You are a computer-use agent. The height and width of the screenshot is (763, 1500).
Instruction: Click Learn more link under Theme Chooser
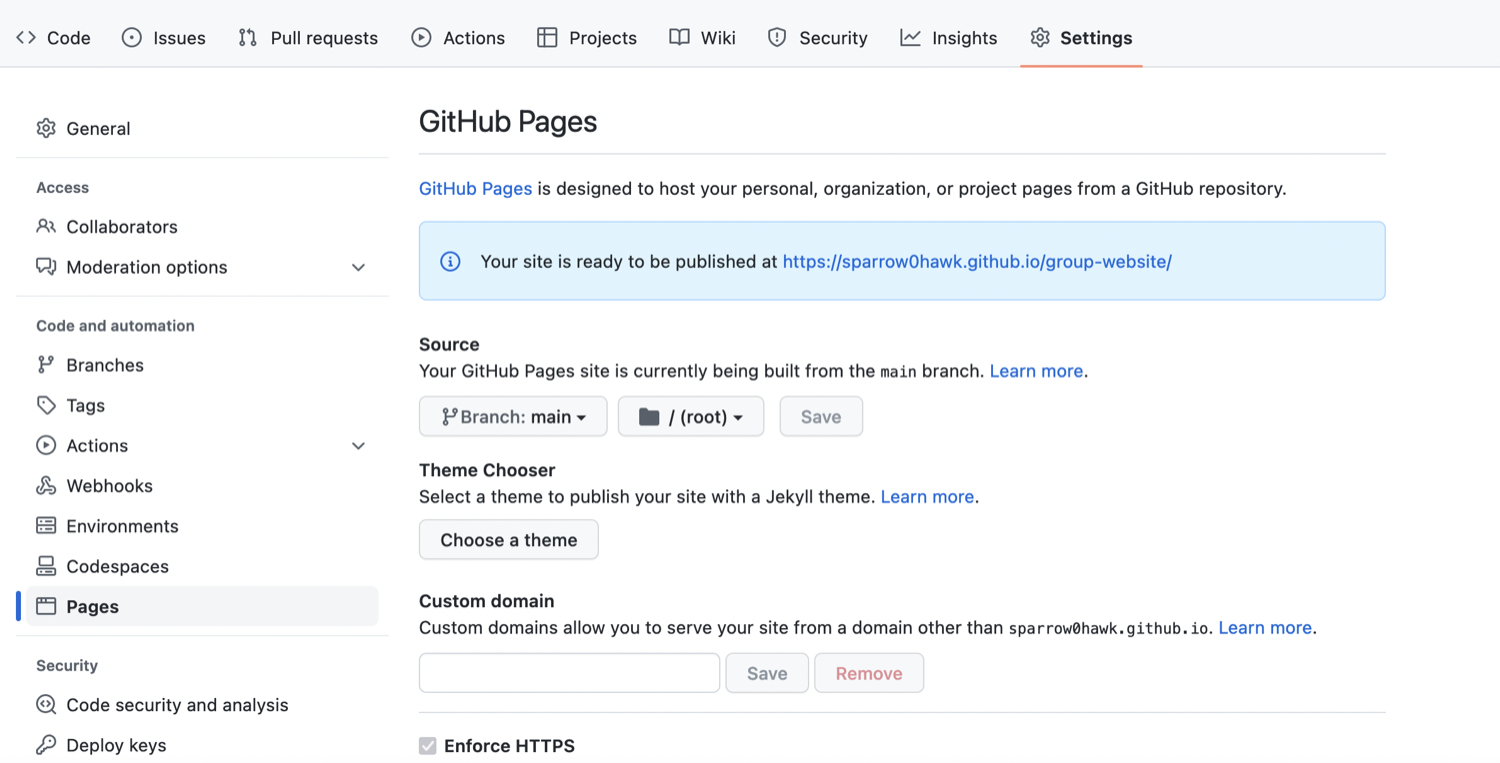point(927,497)
